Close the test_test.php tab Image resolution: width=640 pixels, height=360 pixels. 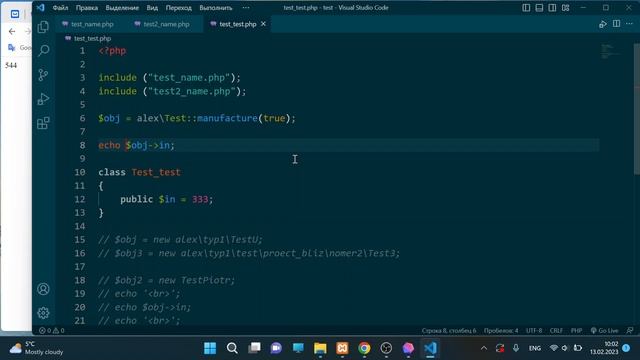[263, 24]
